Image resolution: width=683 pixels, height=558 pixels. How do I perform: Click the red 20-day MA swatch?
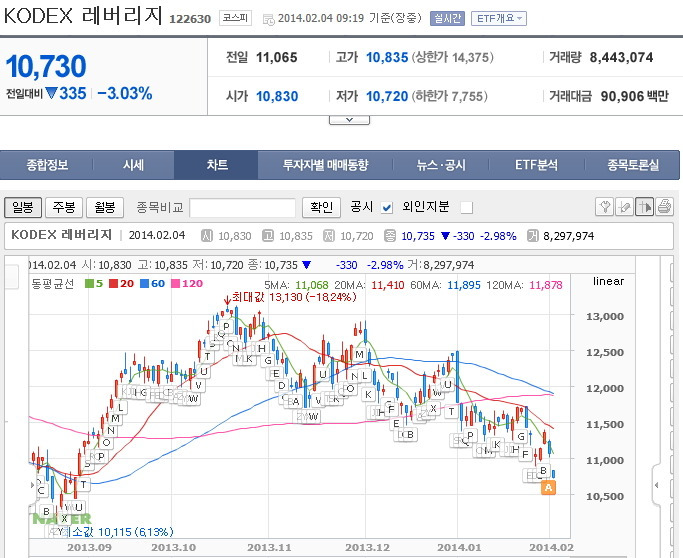114,284
